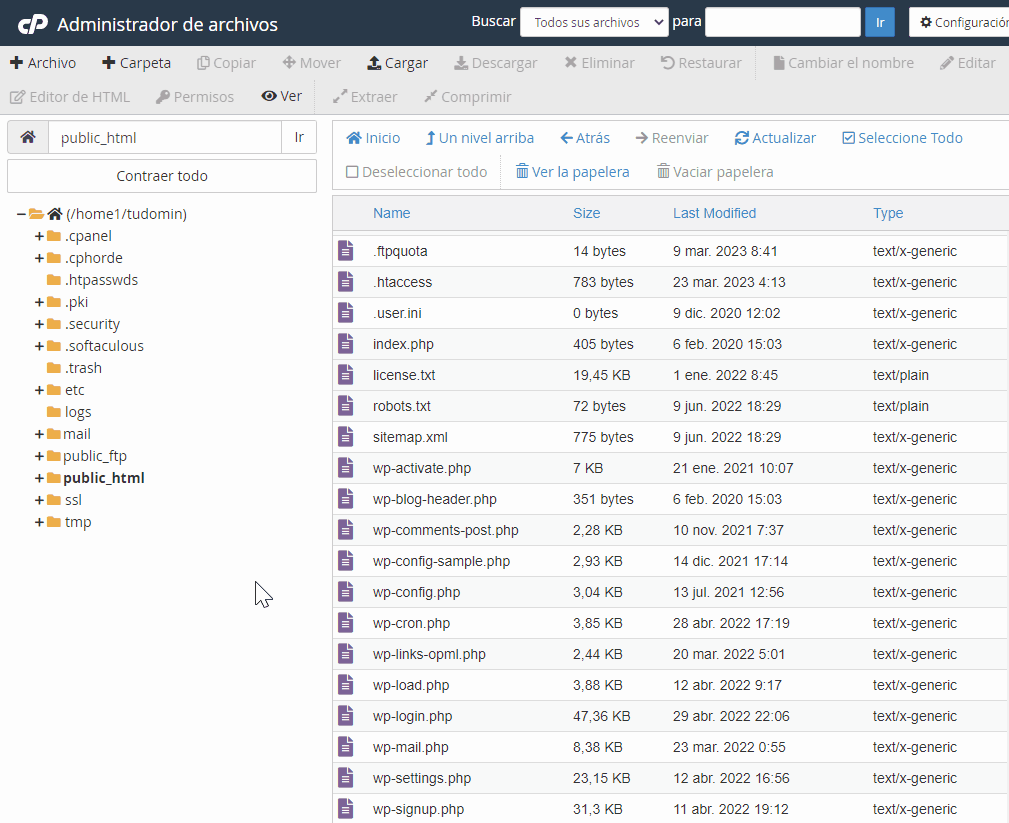Select the robots.txt file

click(669, 406)
